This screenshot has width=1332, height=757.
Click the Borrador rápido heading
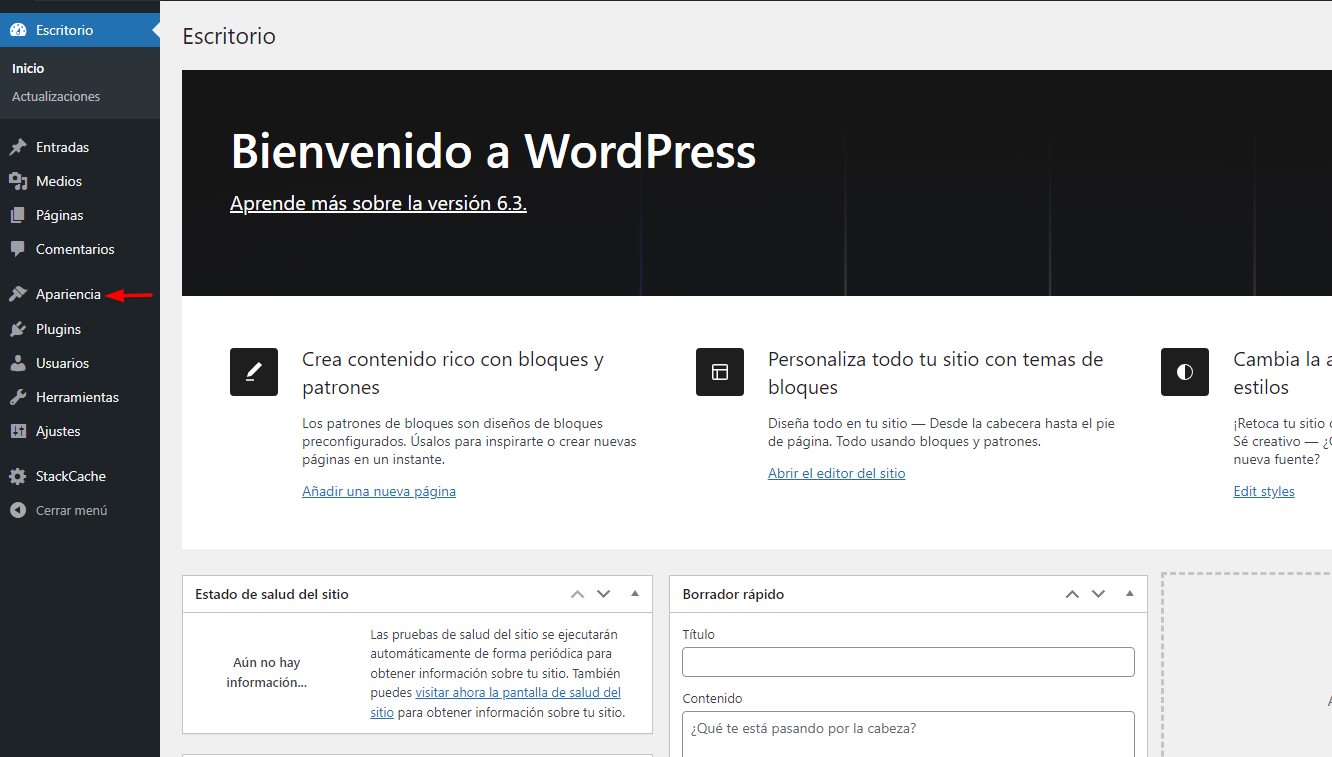(733, 594)
